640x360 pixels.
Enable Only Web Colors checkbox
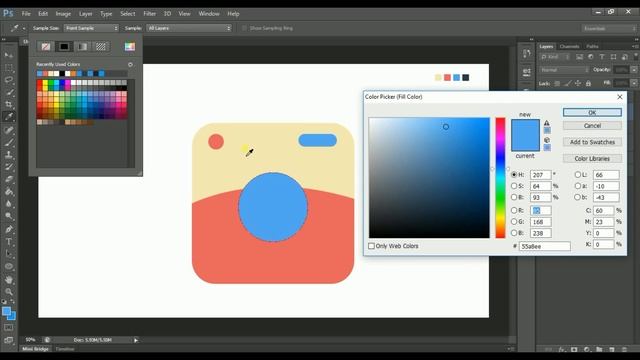pyautogui.click(x=371, y=246)
